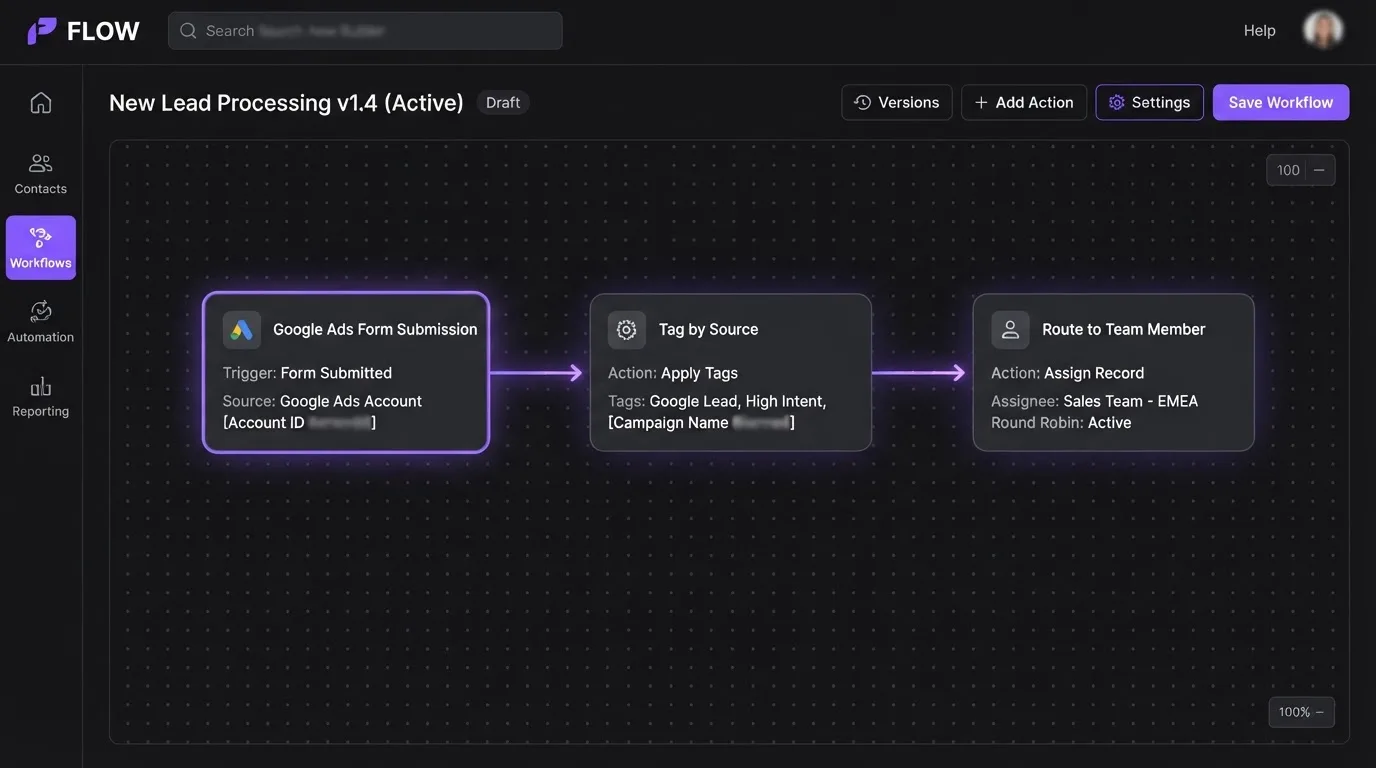Image resolution: width=1376 pixels, height=768 pixels.
Task: Click the search magnifier icon
Action: point(188,31)
